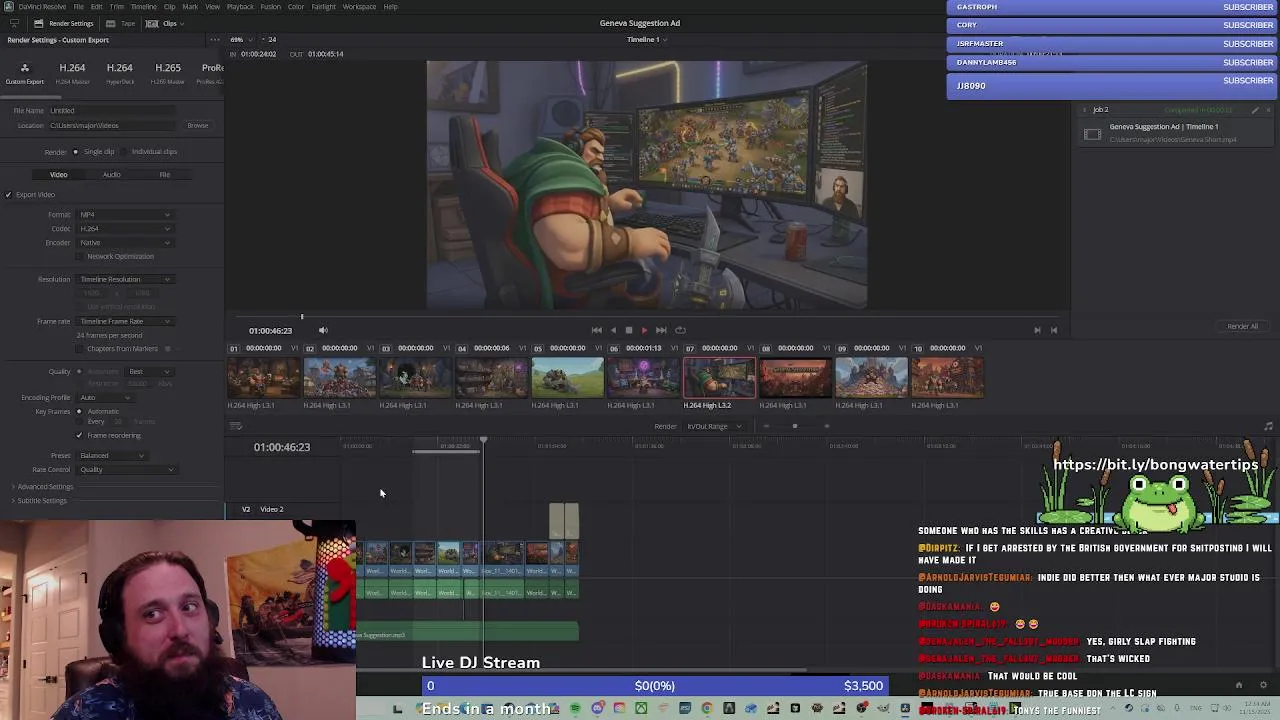Open the Encoding Profile dropdown
Viewport: 1280px width, 720px height.
(105, 398)
